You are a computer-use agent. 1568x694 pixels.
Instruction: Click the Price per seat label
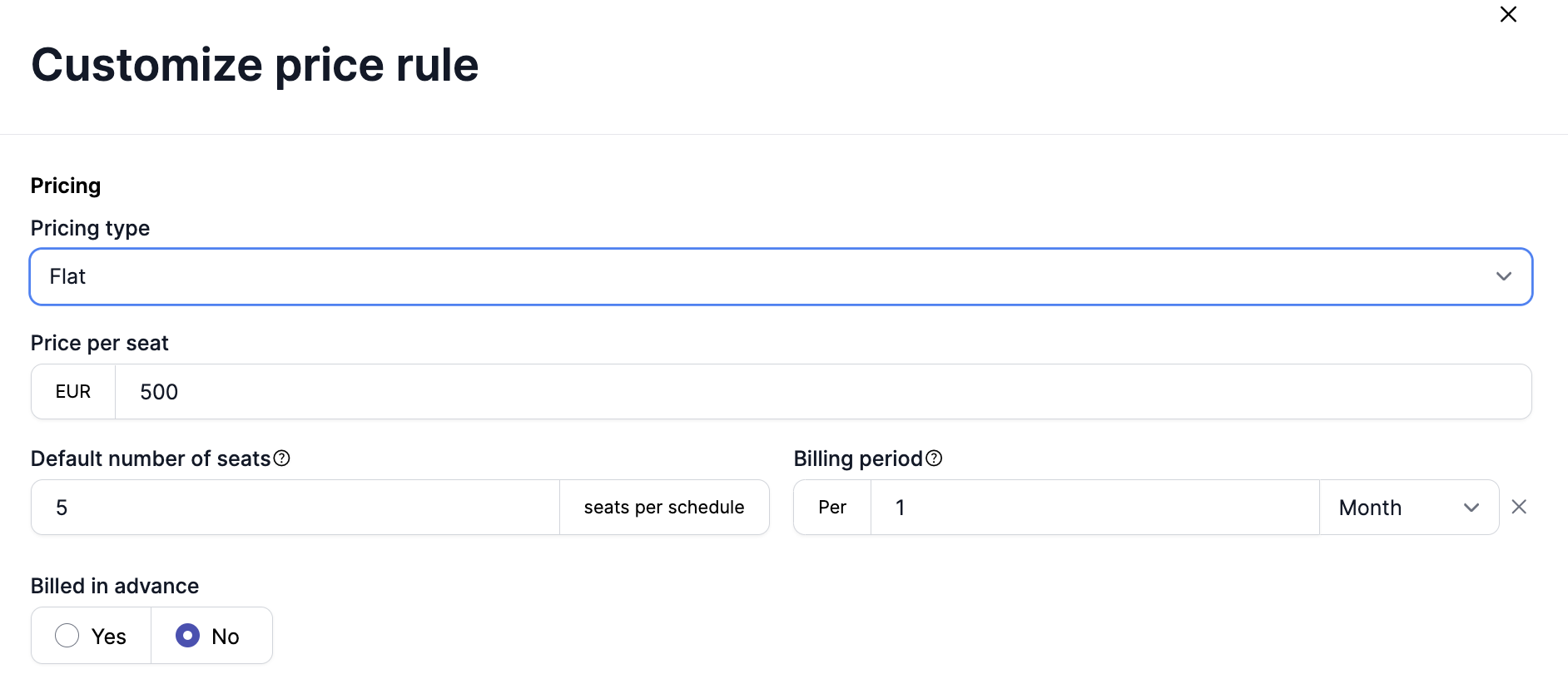[x=99, y=343]
